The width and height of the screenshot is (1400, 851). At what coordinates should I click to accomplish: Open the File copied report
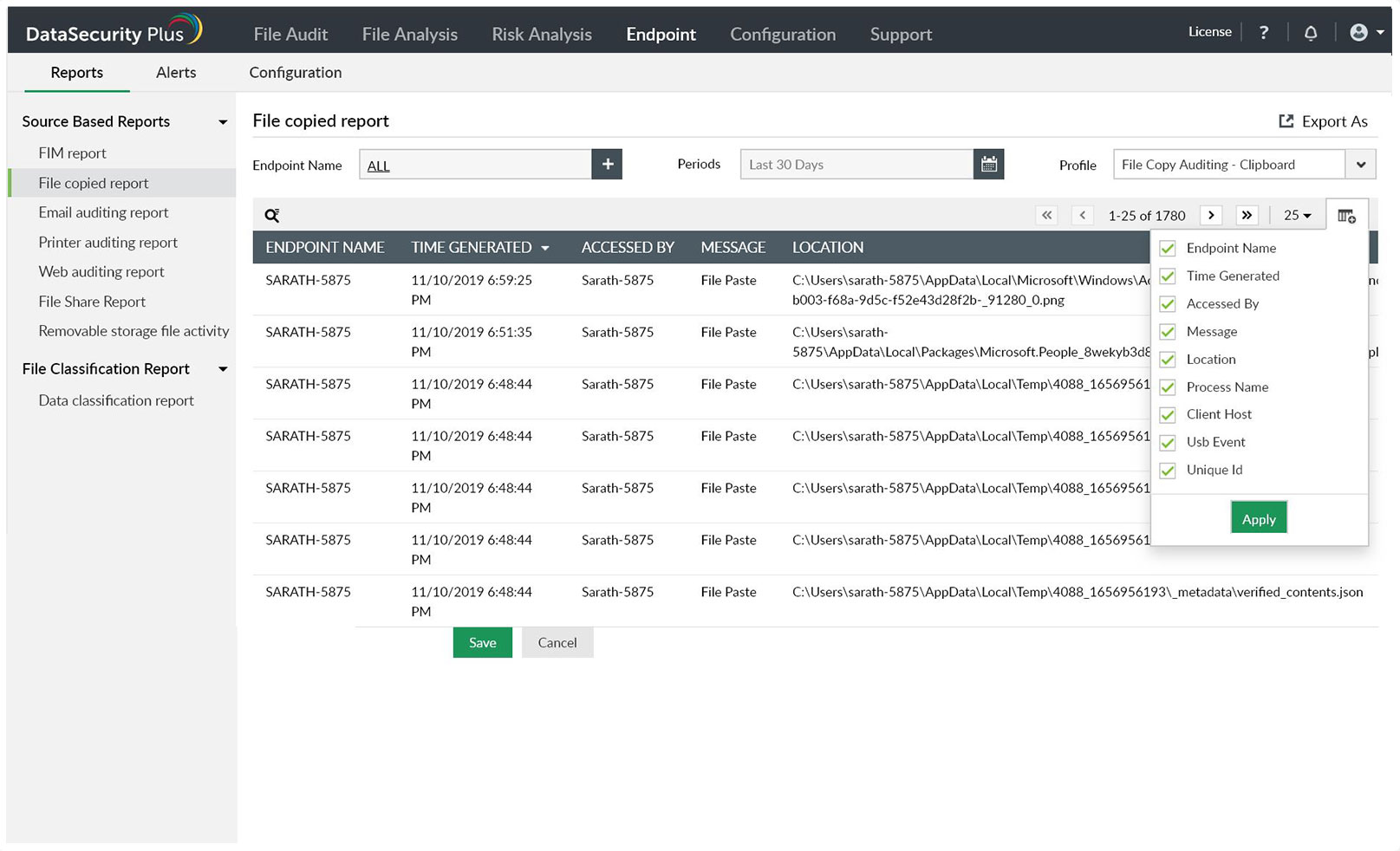pos(94,183)
